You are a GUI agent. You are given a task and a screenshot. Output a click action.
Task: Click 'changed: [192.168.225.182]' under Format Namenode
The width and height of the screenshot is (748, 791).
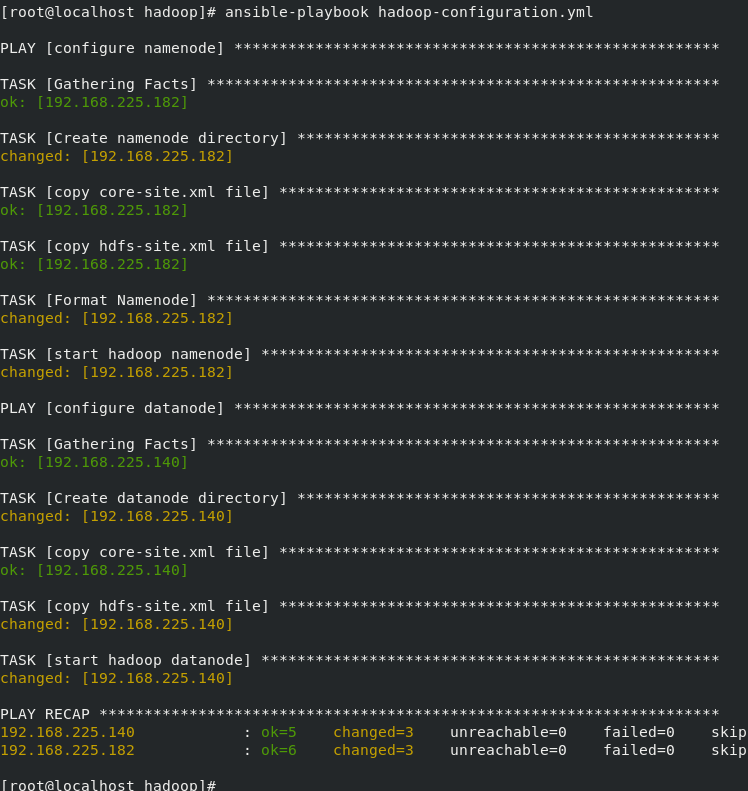(117, 318)
